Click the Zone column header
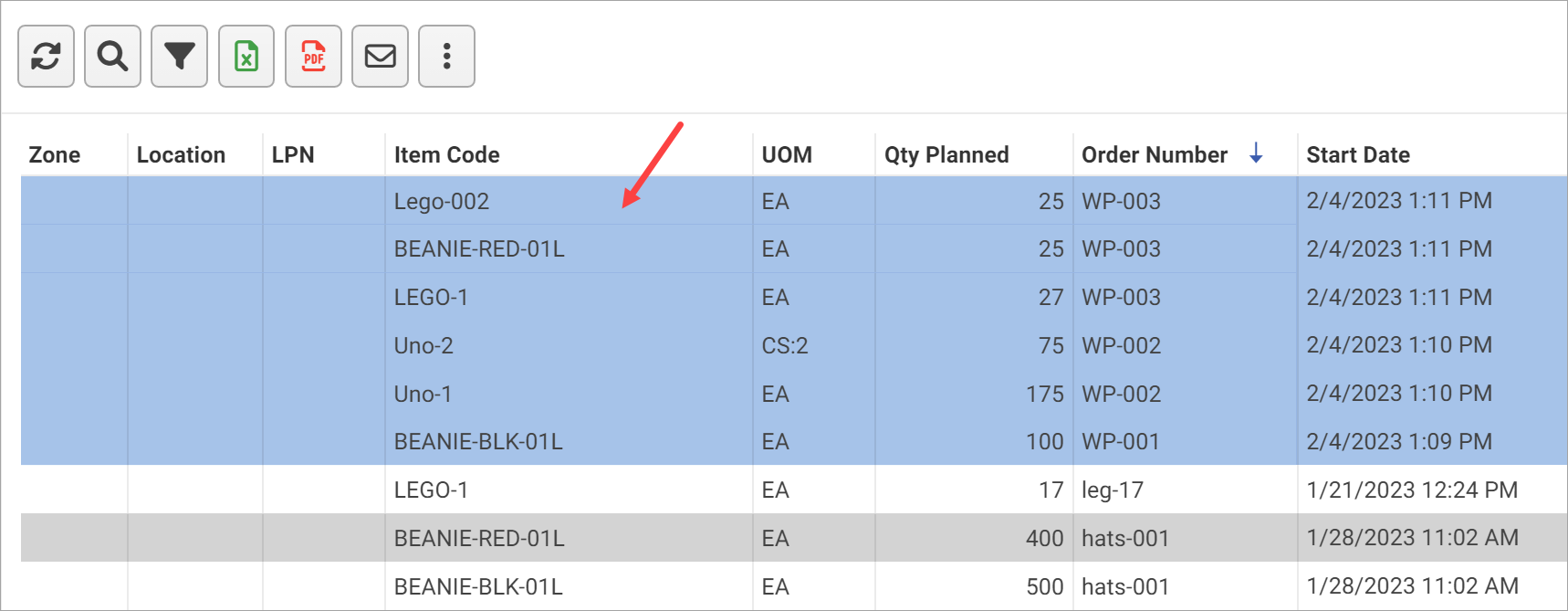The image size is (1568, 611). pos(55,155)
